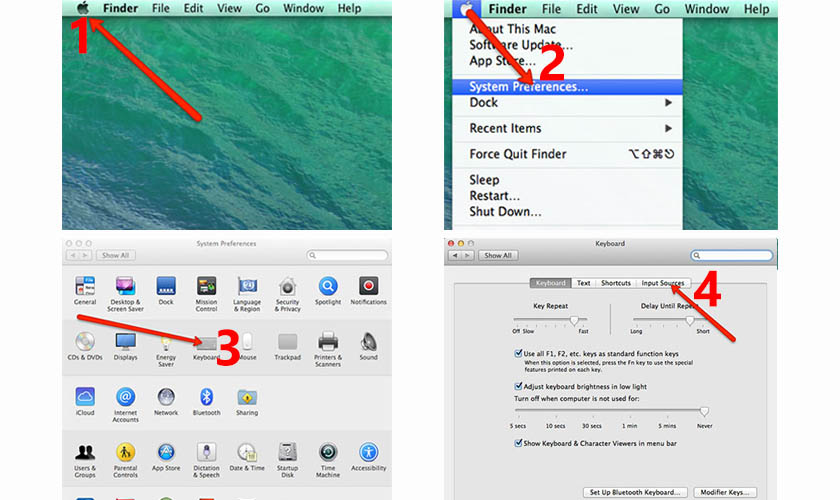Toggle use F1, F2 keys as standard function keys
Image resolution: width=840 pixels, height=500 pixels.
coord(518,354)
